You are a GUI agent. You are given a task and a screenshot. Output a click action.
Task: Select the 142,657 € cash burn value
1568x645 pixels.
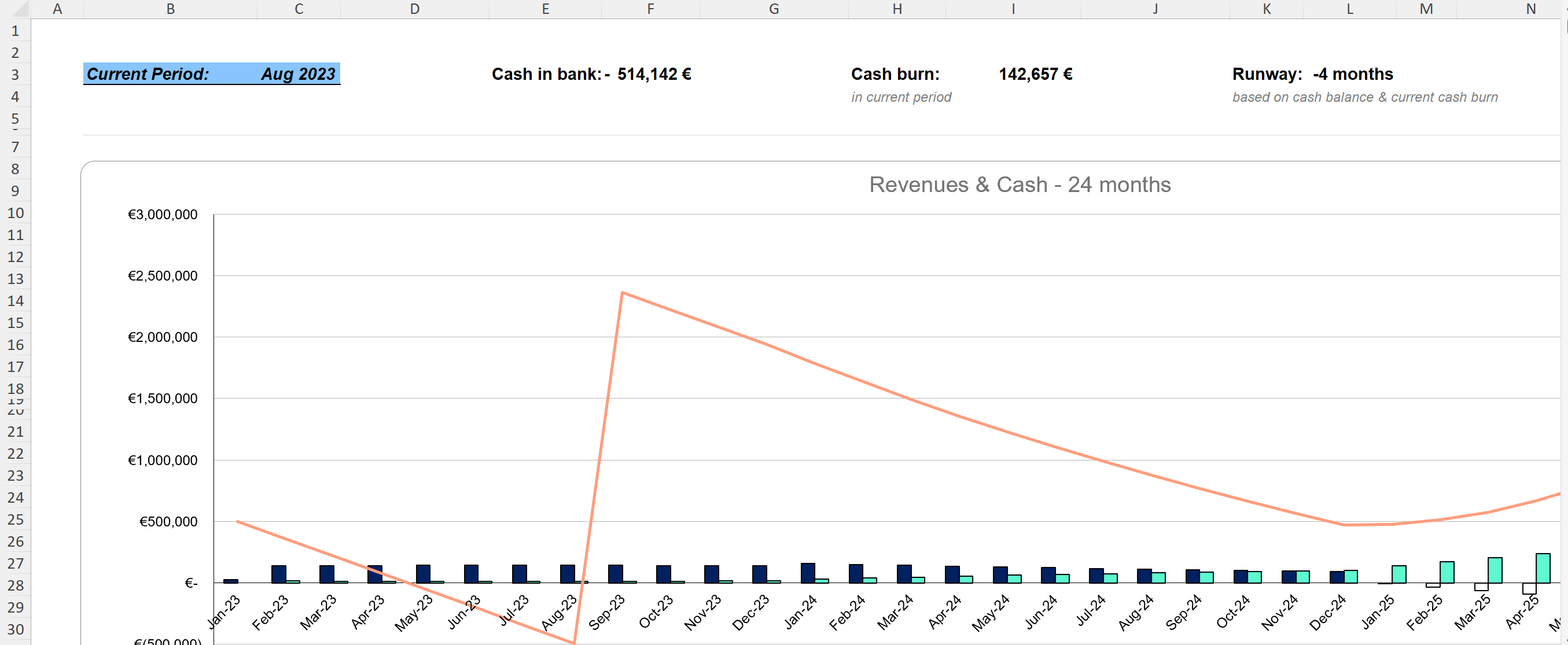point(1035,74)
